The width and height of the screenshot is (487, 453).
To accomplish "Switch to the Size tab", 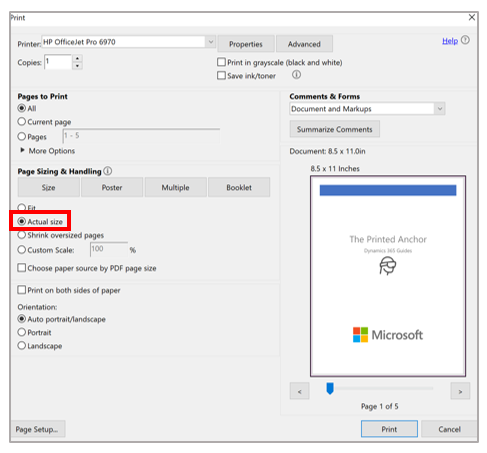I will pyautogui.click(x=48, y=187).
